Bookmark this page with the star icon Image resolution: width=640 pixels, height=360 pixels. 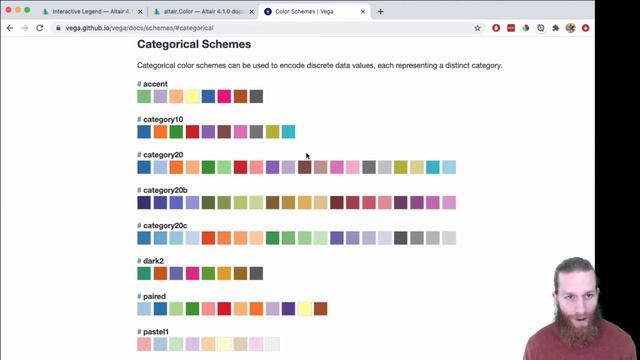tap(477, 28)
